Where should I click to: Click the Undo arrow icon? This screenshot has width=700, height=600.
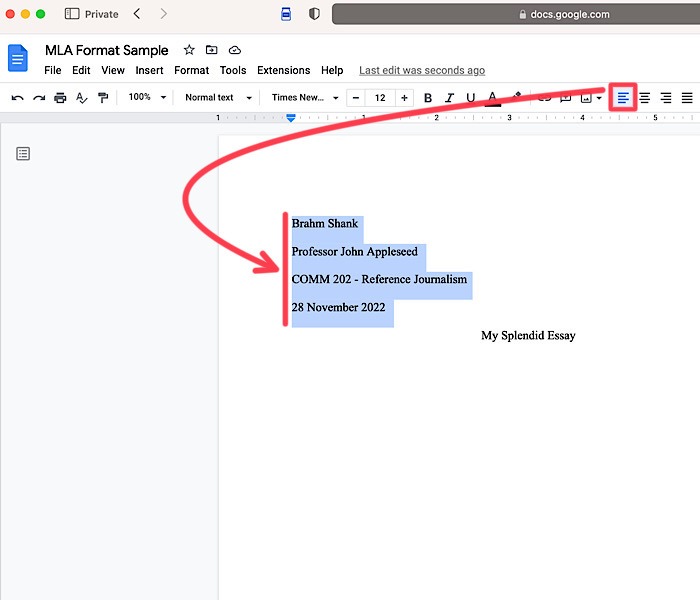[x=17, y=98]
